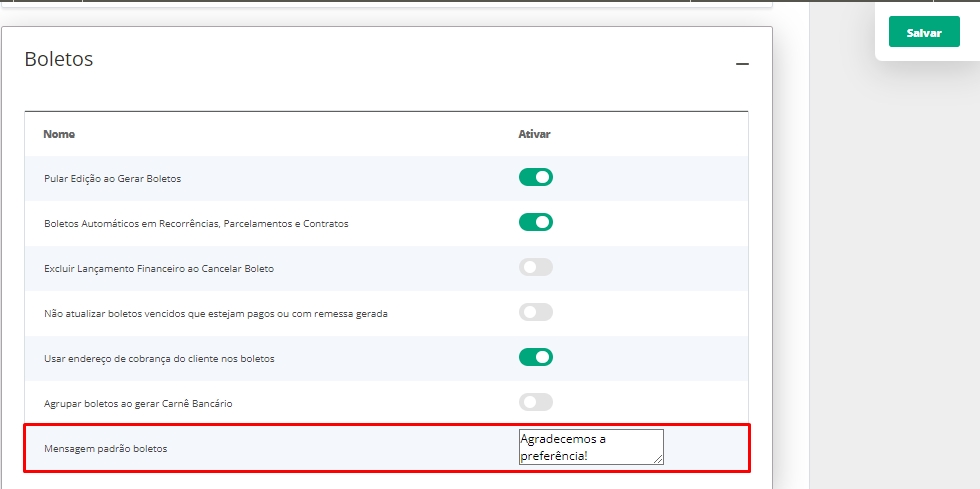Disable Pular Edição ao Gerar Boletos toggle
The image size is (980, 489).
535,177
